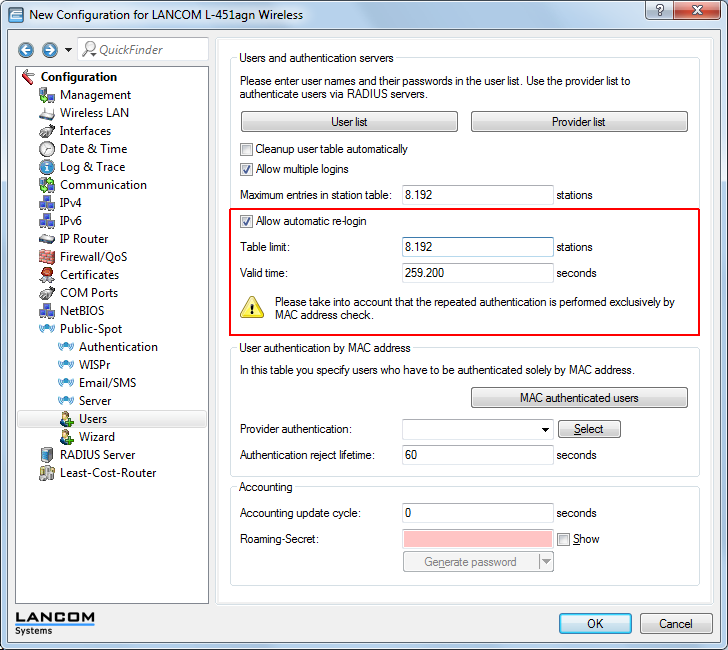The width and height of the screenshot is (728, 650).
Task: Enable Cleanup user table automatically
Action: [247, 149]
